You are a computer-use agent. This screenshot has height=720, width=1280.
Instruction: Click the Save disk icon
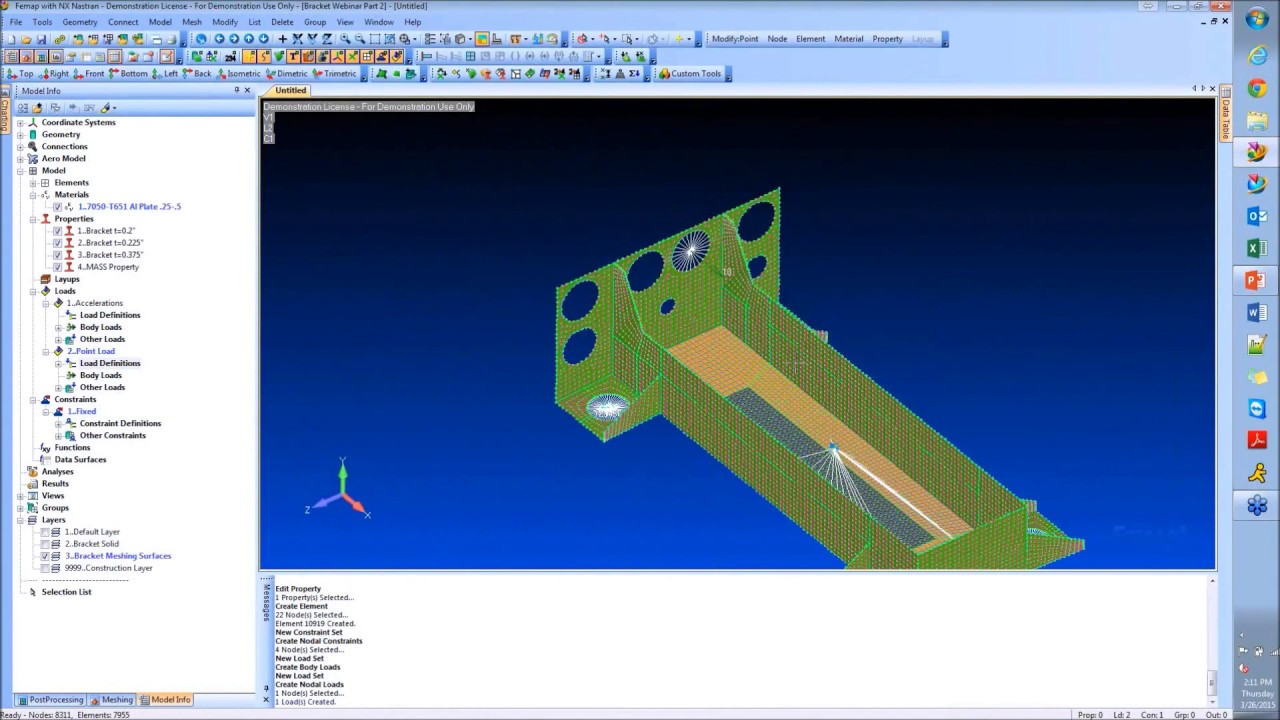[x=41, y=39]
